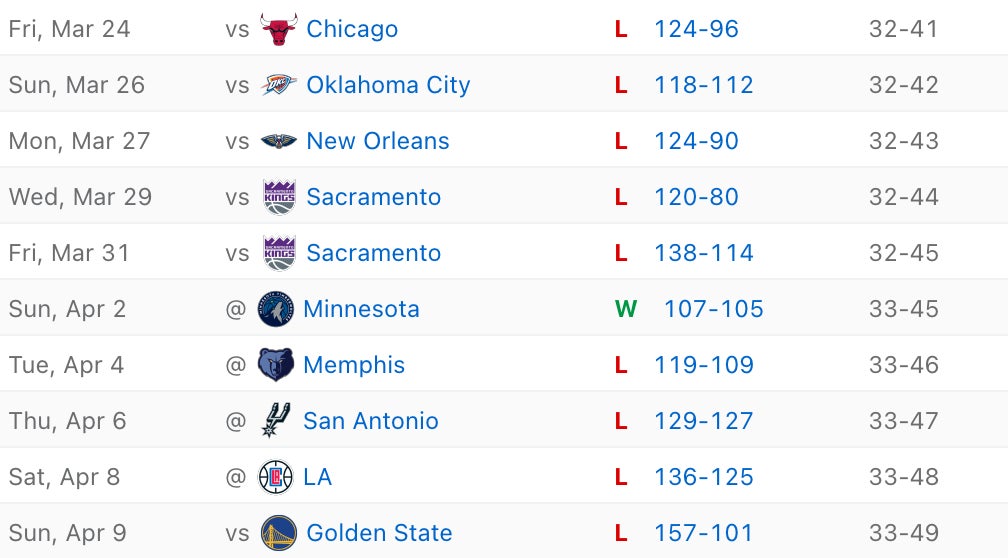1008x558 pixels.
Task: Select the Golden State team name
Action: point(379,533)
